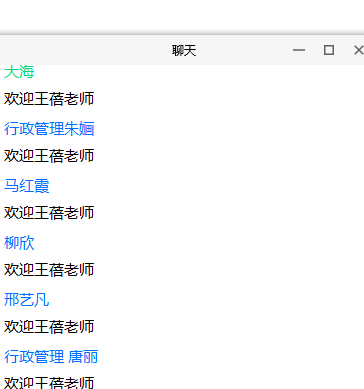Screen dimensions: 364x389
Task: Open sender name 马红霞
Action: (26, 186)
